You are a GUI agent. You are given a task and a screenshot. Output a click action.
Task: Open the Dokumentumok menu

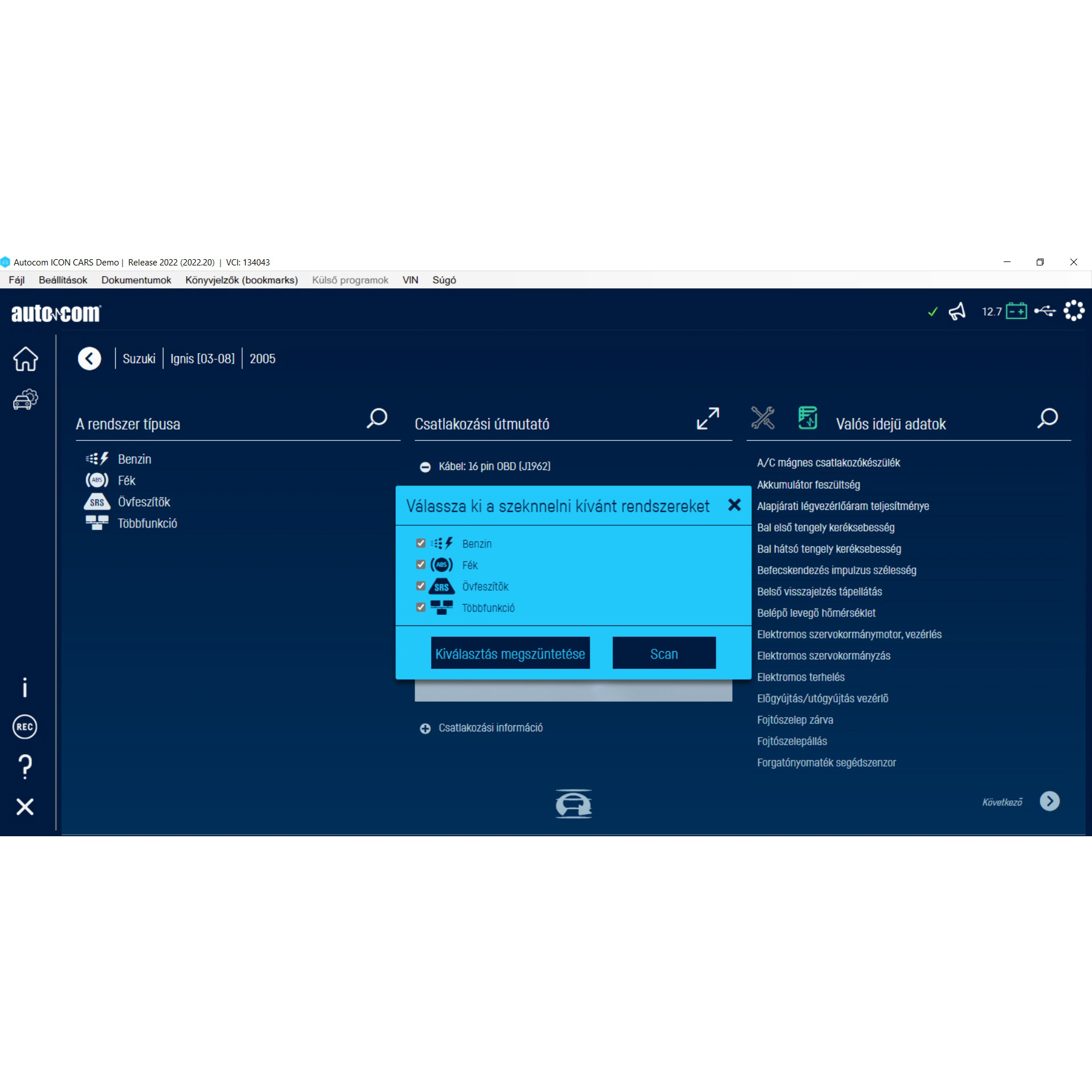point(136,280)
